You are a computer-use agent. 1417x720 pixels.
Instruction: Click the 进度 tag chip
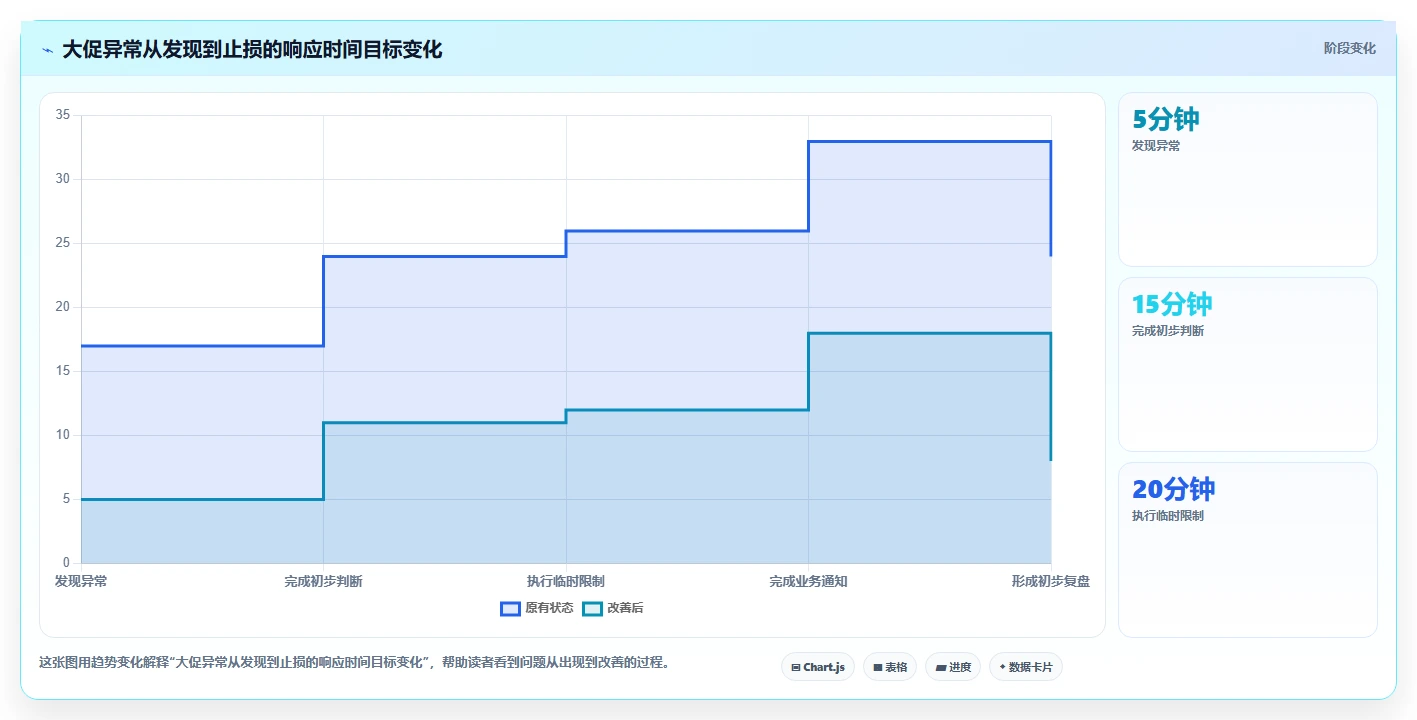(953, 667)
